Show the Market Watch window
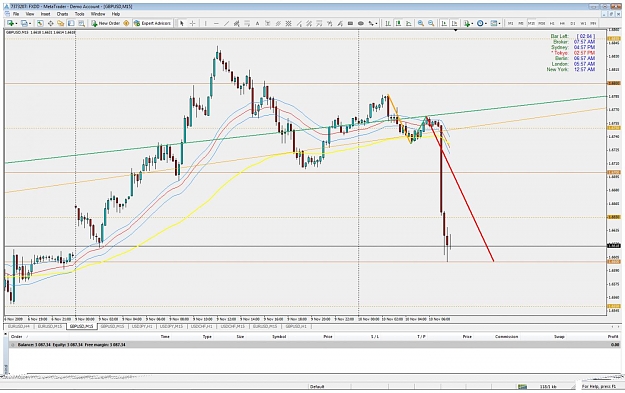Viewport: 625px width, 393px height. (40, 24)
